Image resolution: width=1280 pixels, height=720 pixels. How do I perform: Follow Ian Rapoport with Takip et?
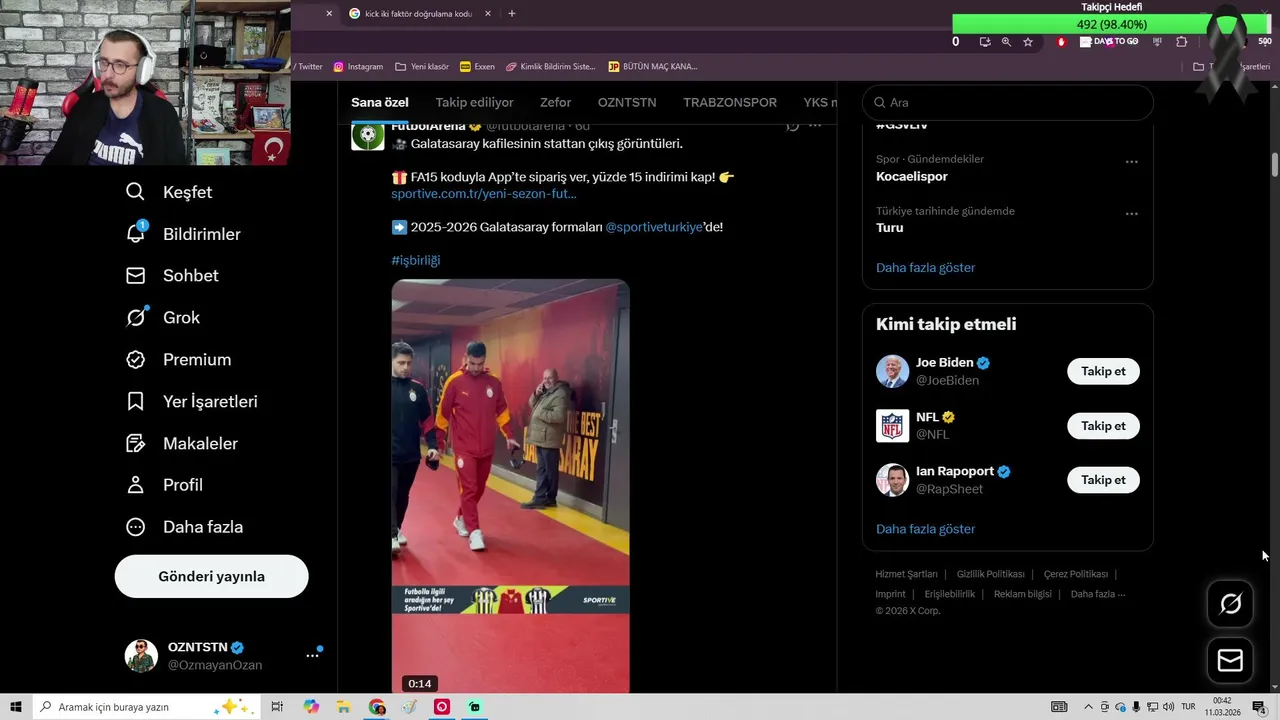(1103, 480)
